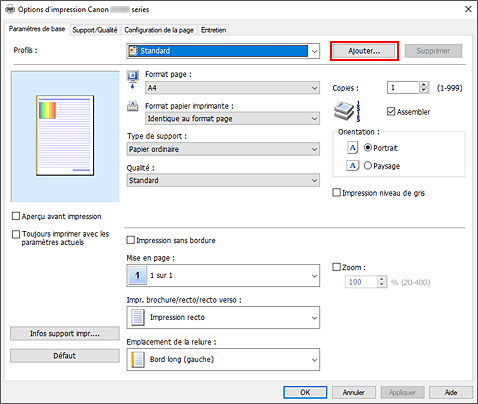The width and height of the screenshot is (478, 404).
Task: Click the Format page icon
Action: point(133,80)
